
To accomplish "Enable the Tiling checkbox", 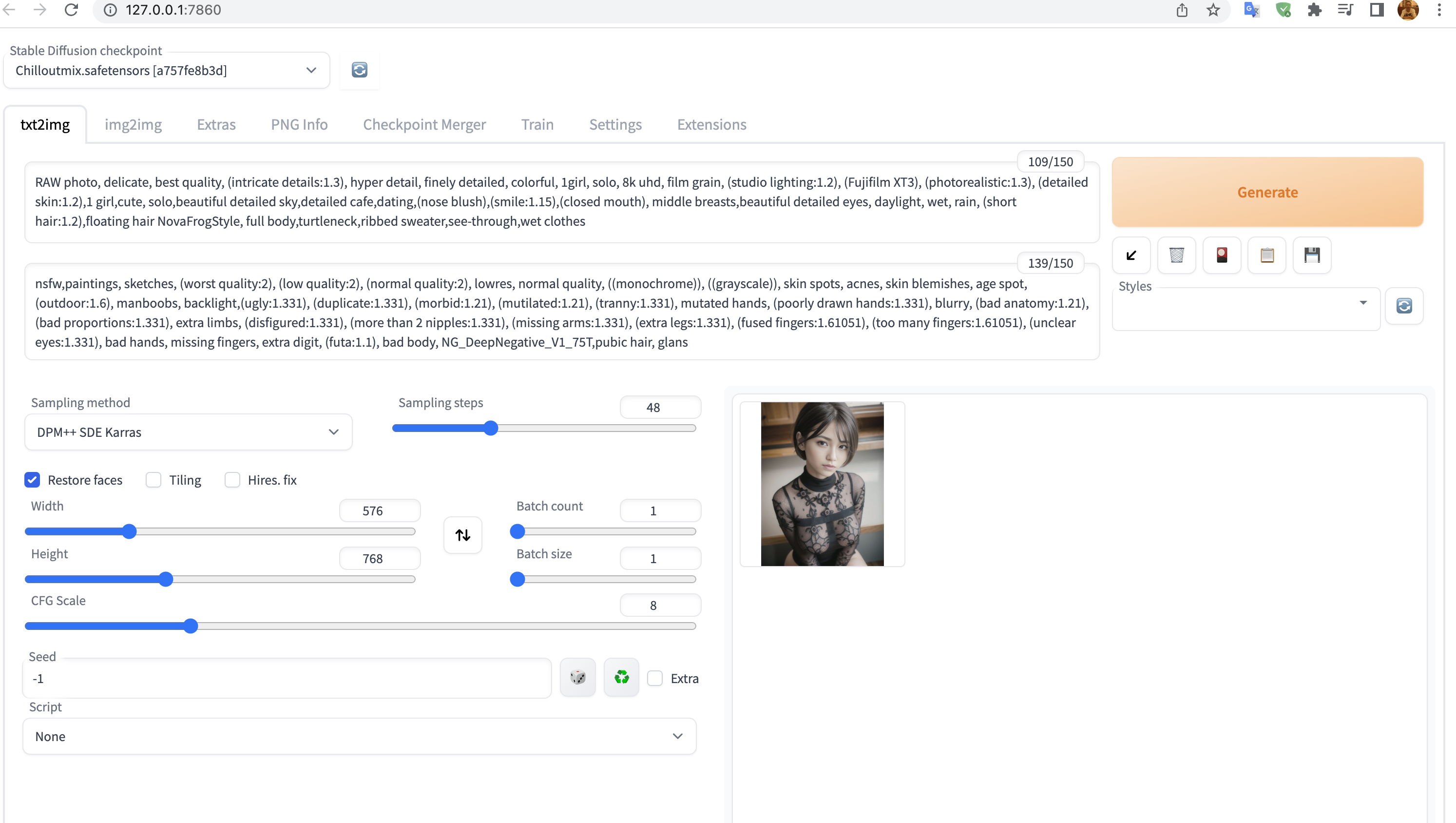I will [x=153, y=480].
